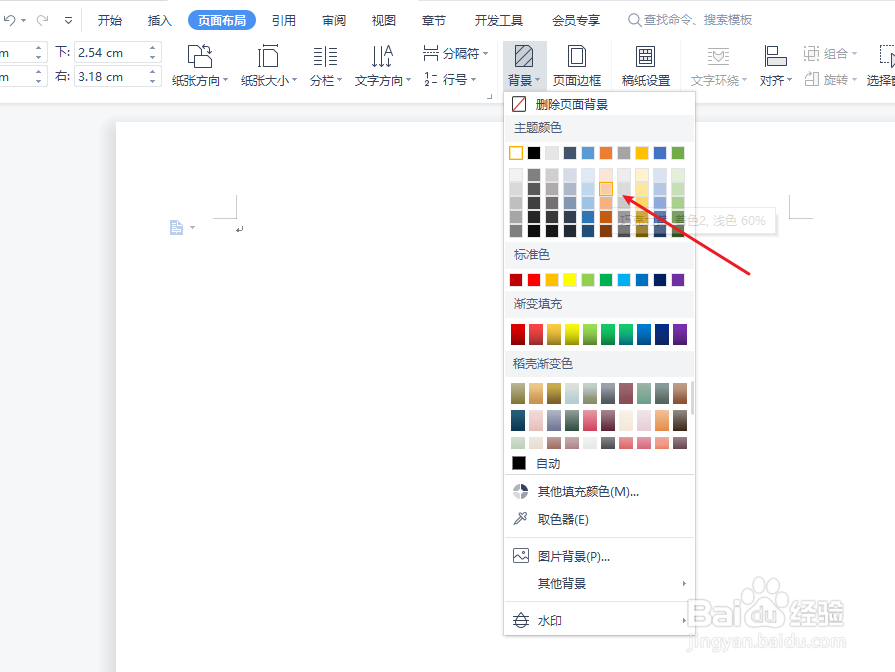895x672 pixels.
Task: Open 稿纸设置 manuscript paper settings
Action: [646, 66]
